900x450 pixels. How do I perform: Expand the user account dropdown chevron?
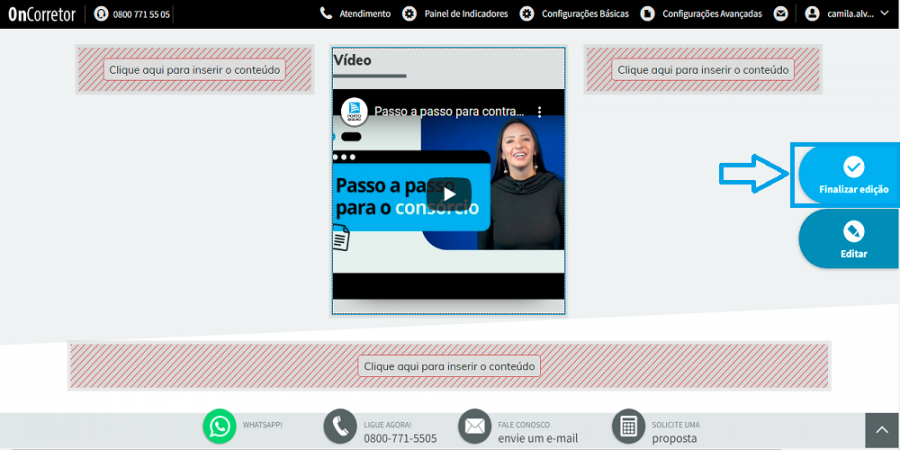click(884, 13)
